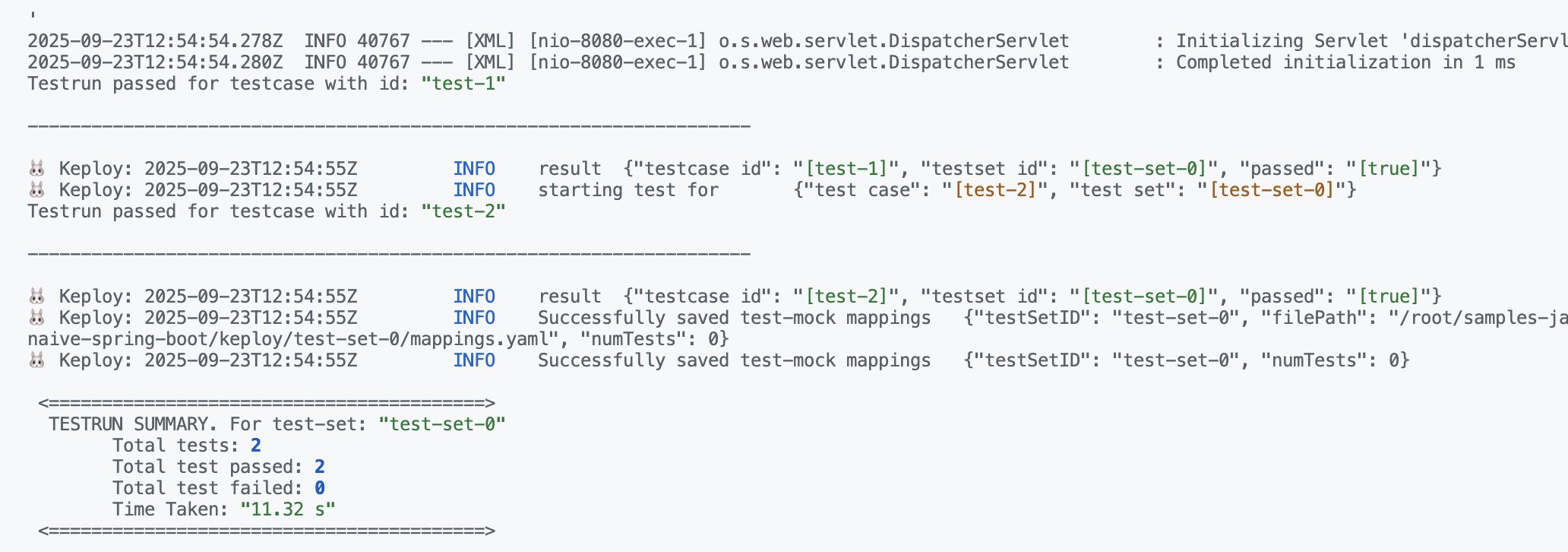Click the rabbit icon on the last Keploy log line
1568x552 pixels.
(36, 360)
